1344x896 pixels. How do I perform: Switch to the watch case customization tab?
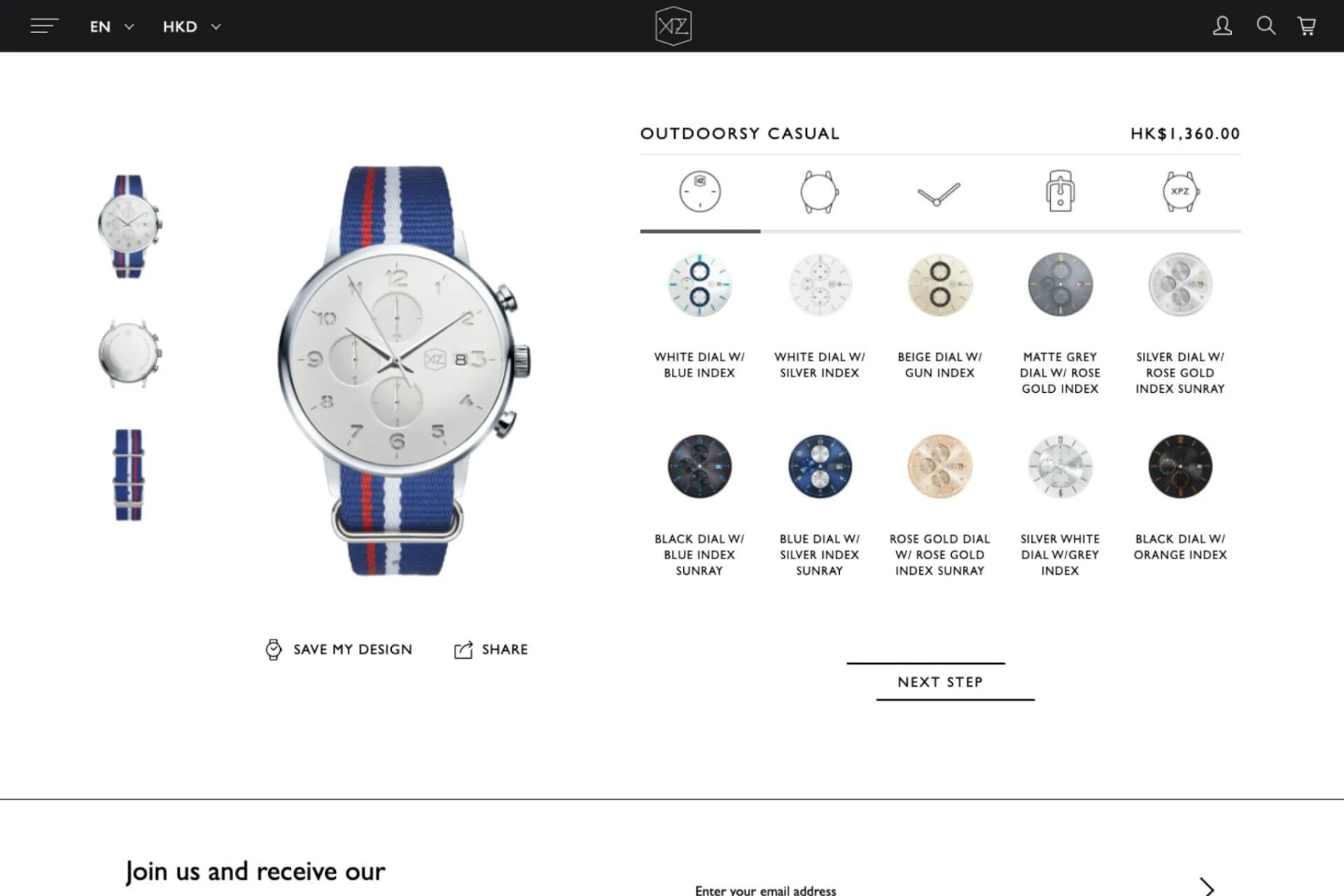pyautogui.click(x=819, y=192)
